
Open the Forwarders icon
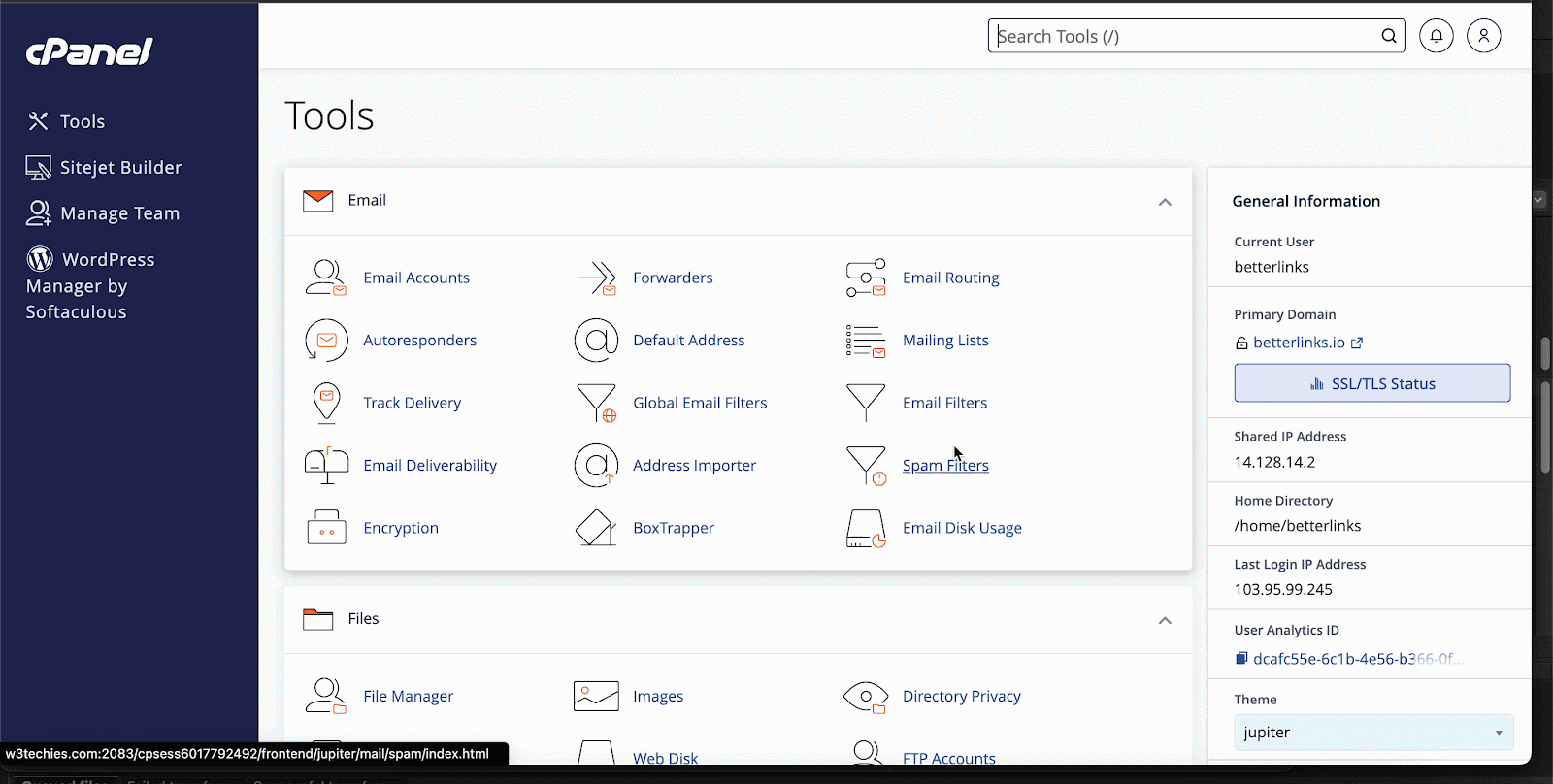click(x=596, y=278)
